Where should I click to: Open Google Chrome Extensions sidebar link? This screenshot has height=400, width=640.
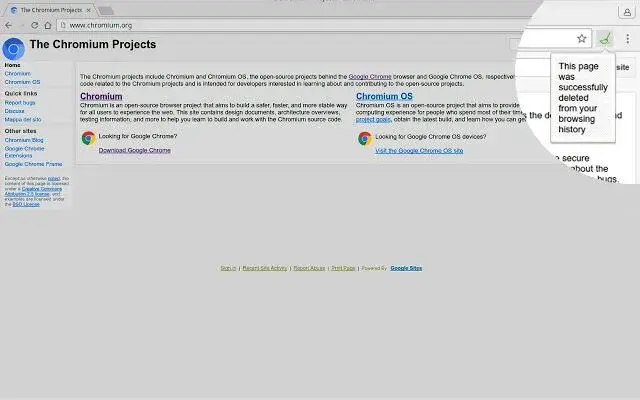24,152
